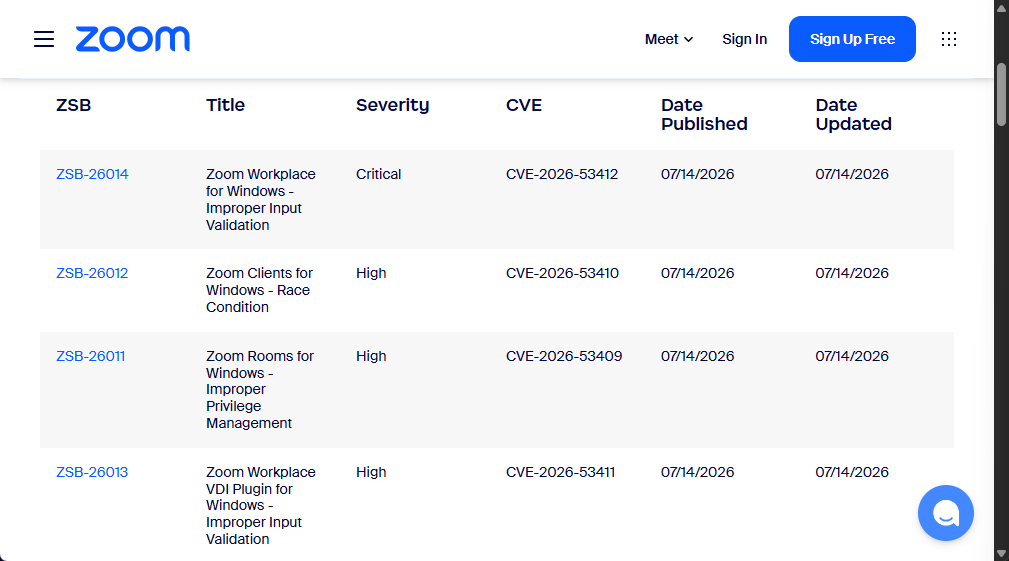Open bulletin ZSB-26014
This screenshot has height=561, width=1009.
92,174
